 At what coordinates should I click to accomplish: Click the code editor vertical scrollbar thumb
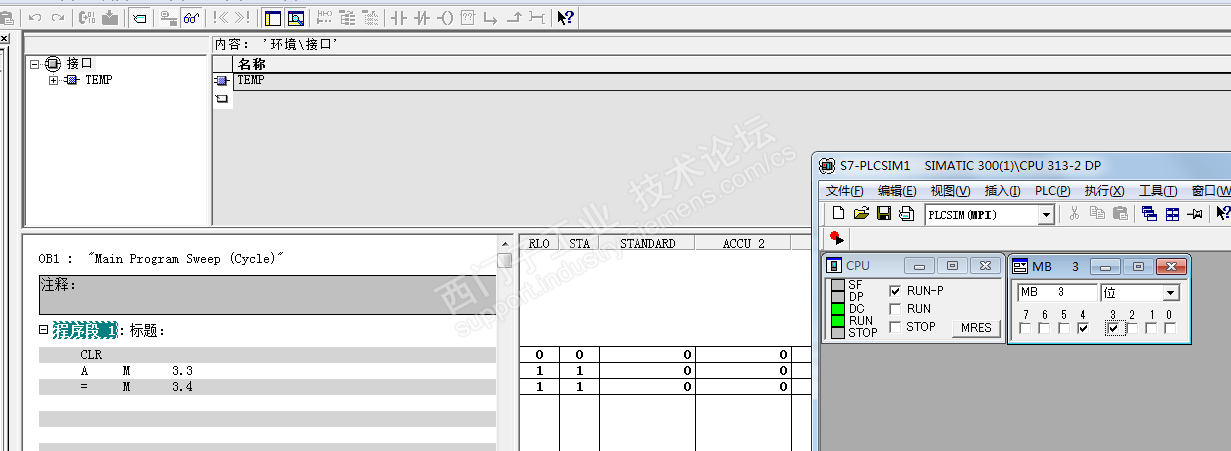coord(505,260)
